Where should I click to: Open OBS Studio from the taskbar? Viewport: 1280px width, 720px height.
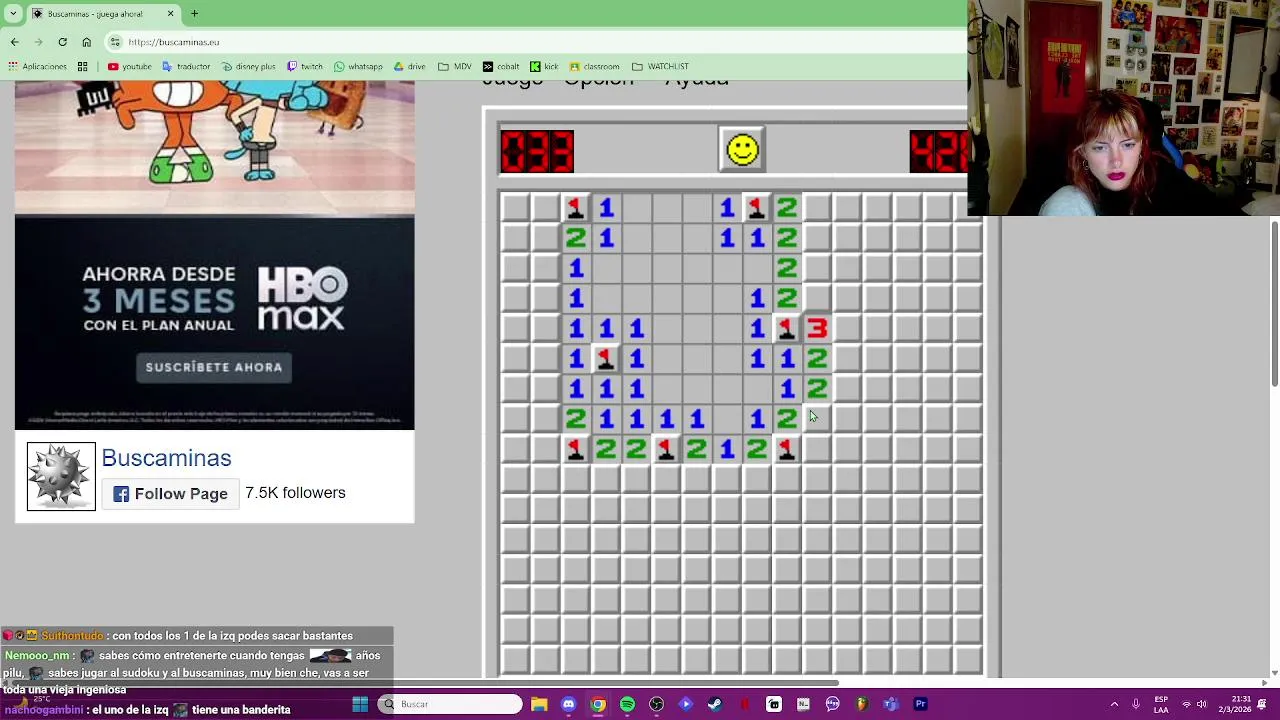[656, 704]
